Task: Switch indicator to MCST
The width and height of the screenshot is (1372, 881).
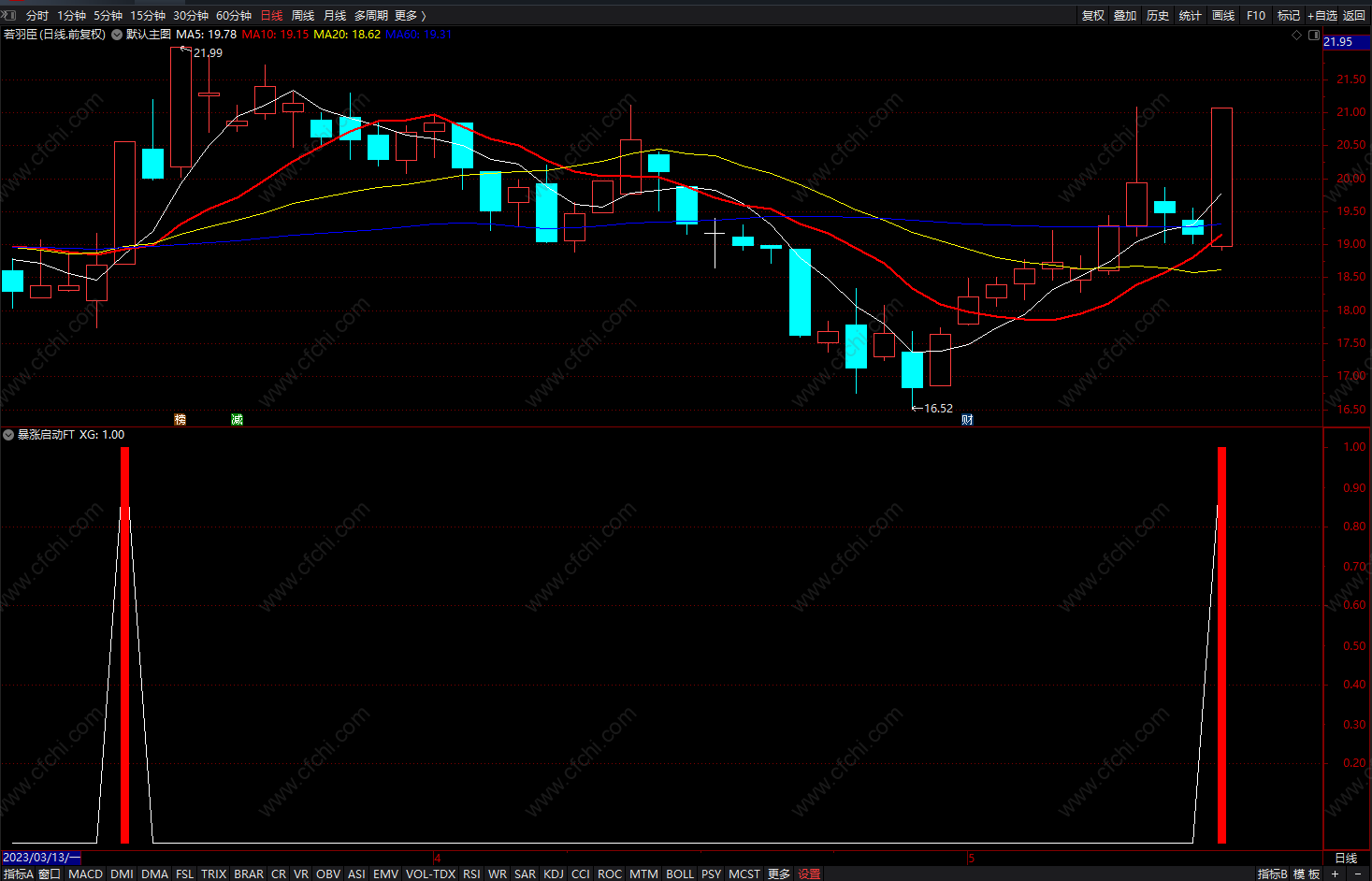Action: (744, 874)
